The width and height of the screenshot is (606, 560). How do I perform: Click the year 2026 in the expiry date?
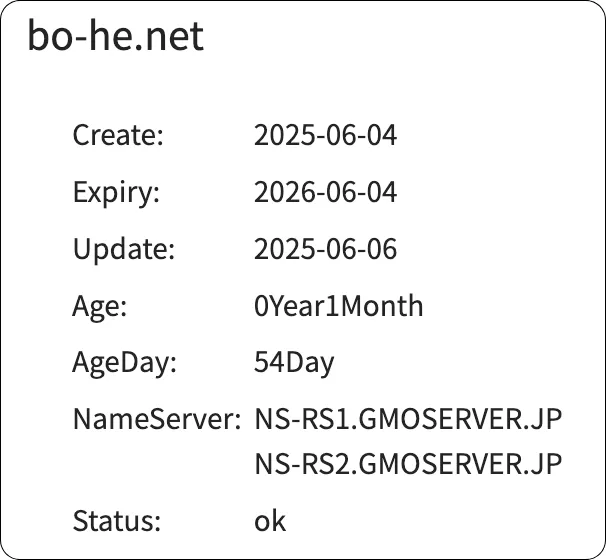pyautogui.click(x=280, y=192)
